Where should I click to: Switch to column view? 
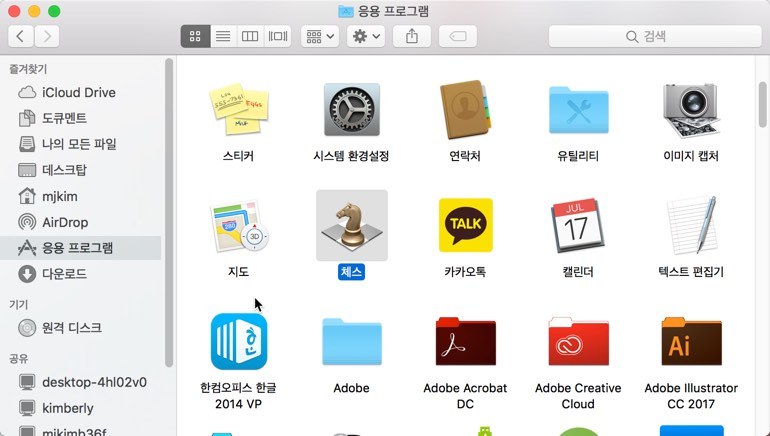pos(250,36)
